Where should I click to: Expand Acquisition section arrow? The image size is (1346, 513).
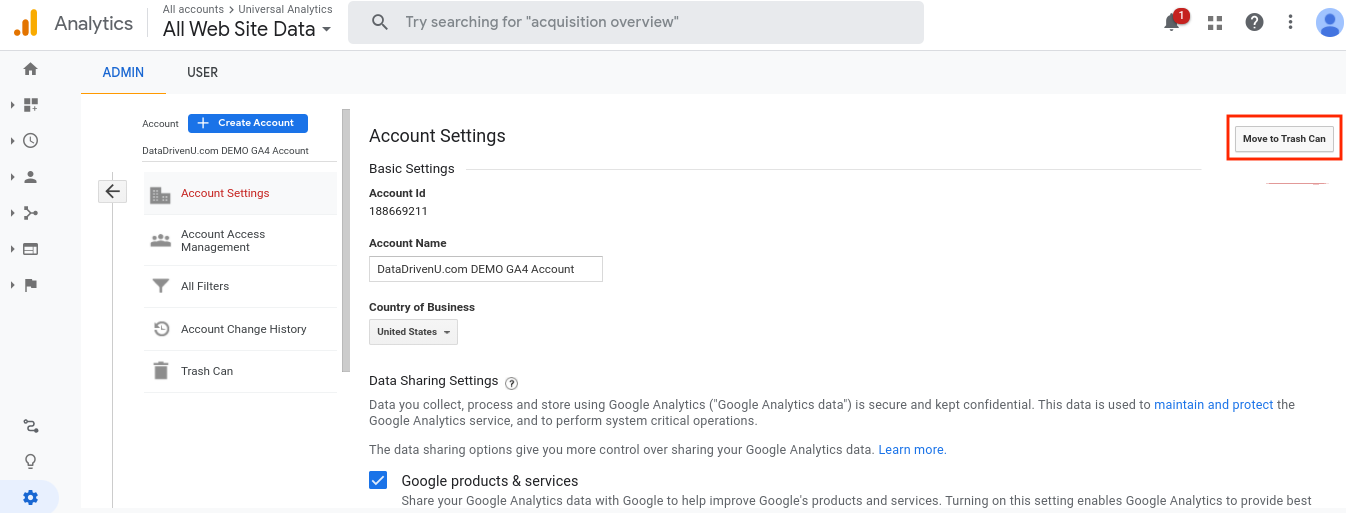pyautogui.click(x=12, y=213)
